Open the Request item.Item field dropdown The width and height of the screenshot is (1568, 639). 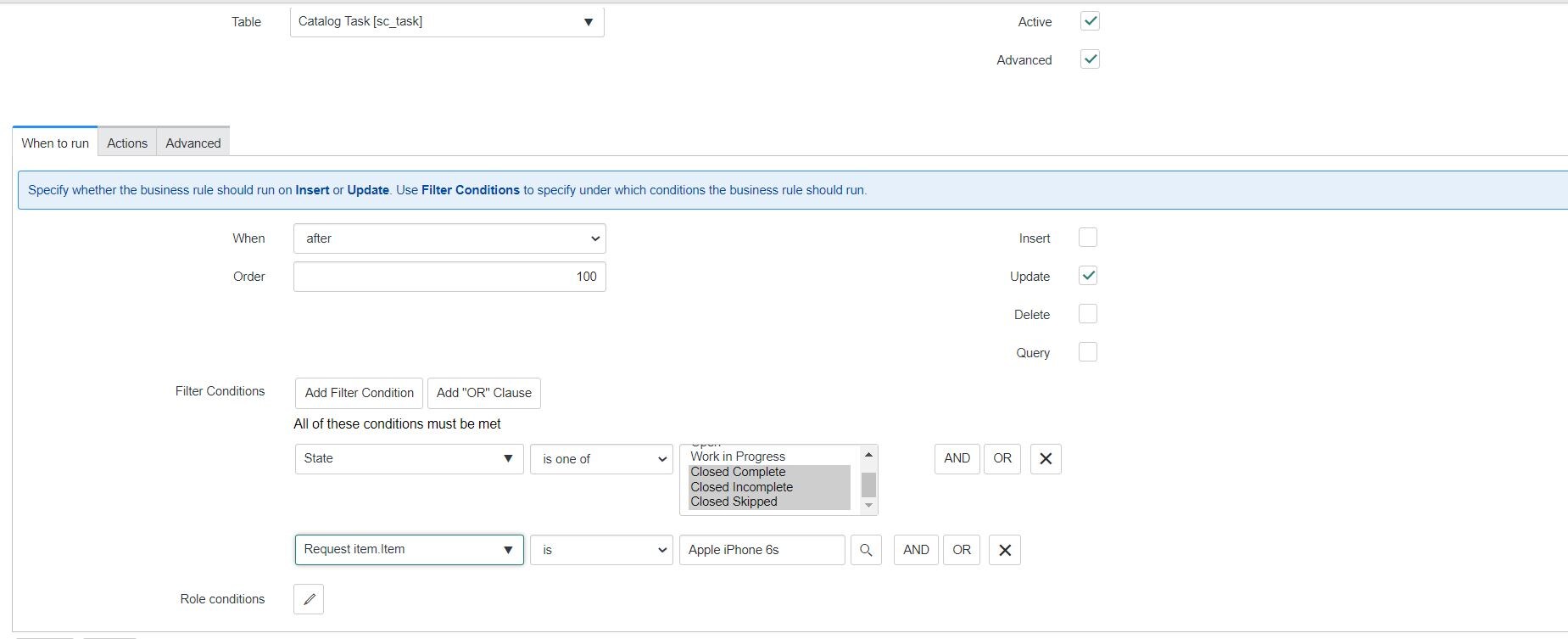(x=409, y=550)
